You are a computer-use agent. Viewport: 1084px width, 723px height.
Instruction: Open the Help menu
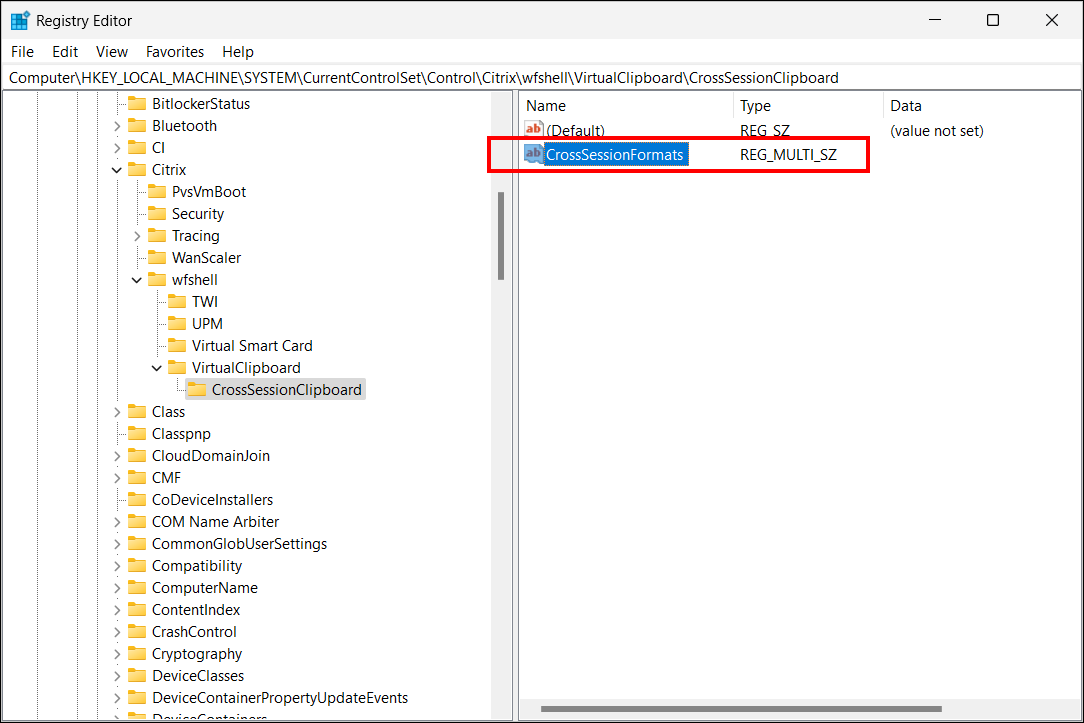[238, 52]
